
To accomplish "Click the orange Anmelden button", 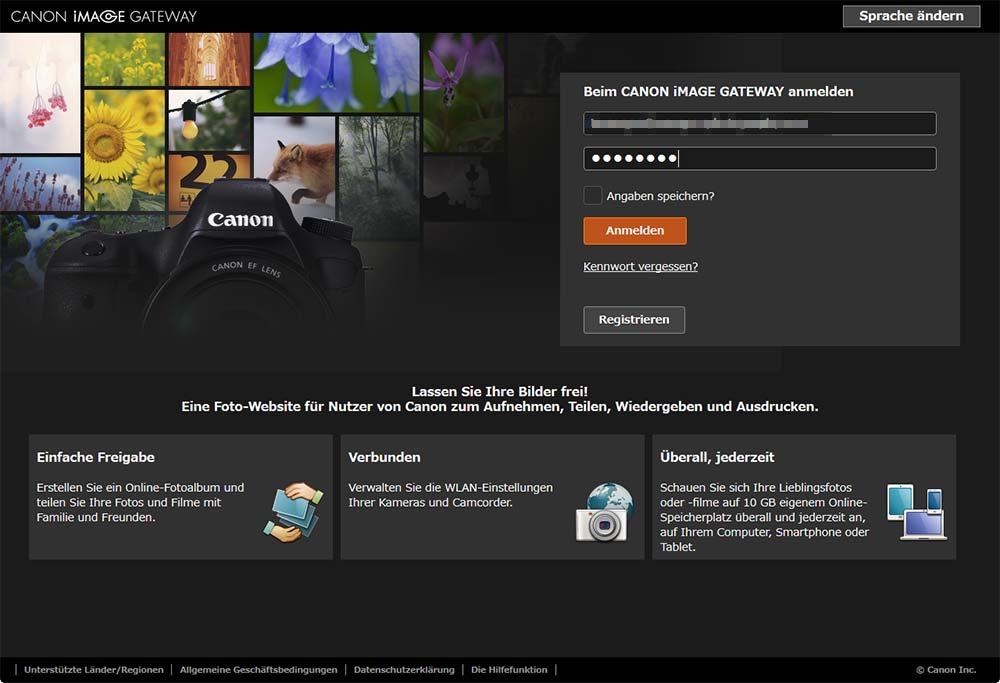I will 635,231.
